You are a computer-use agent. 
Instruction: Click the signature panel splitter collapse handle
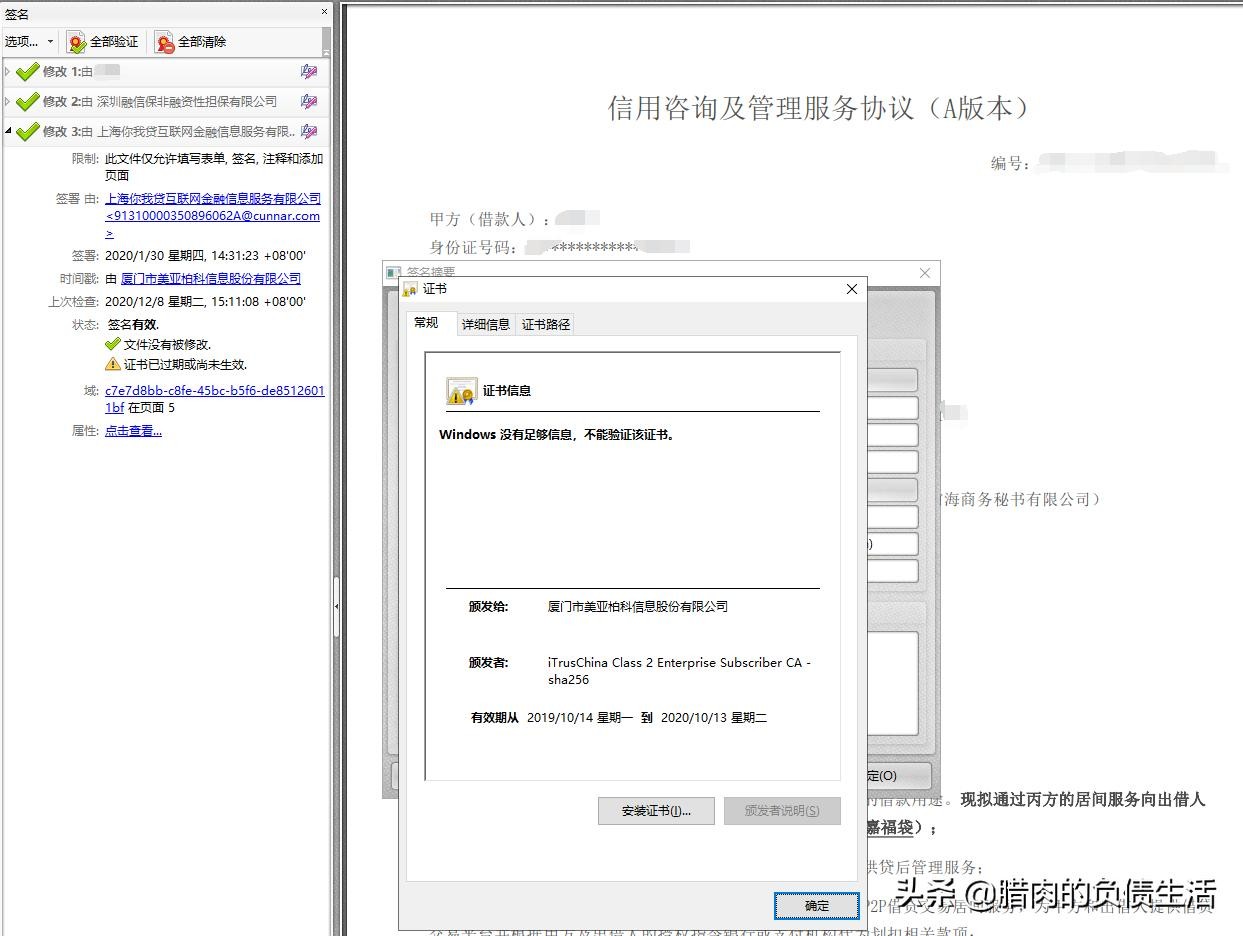[x=336, y=607]
